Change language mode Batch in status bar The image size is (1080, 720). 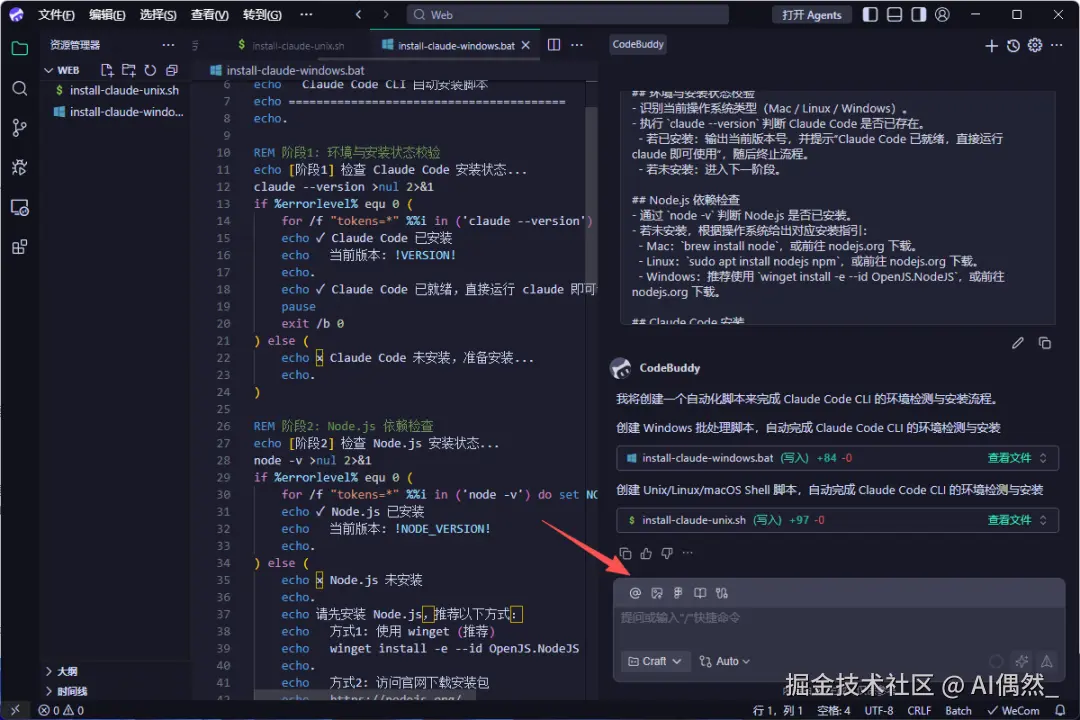(x=958, y=710)
